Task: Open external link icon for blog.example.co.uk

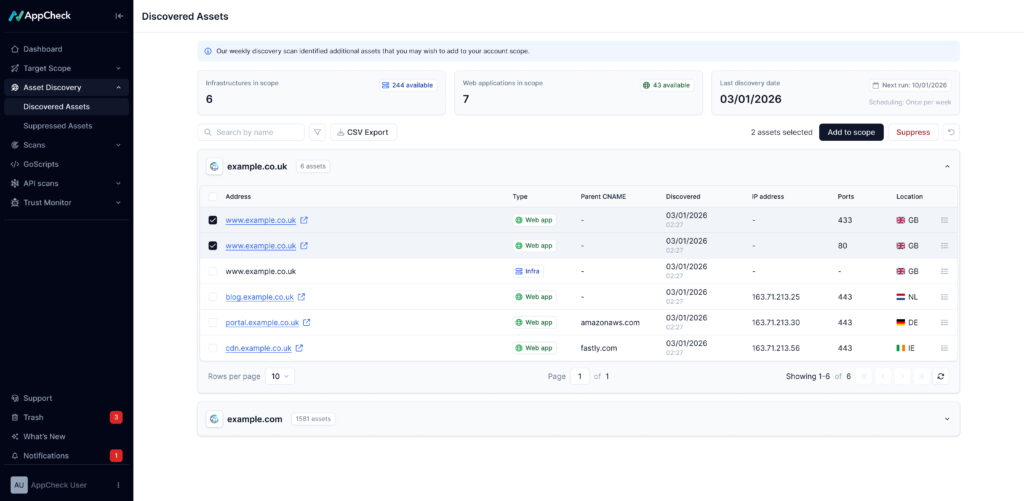Action: (x=301, y=297)
